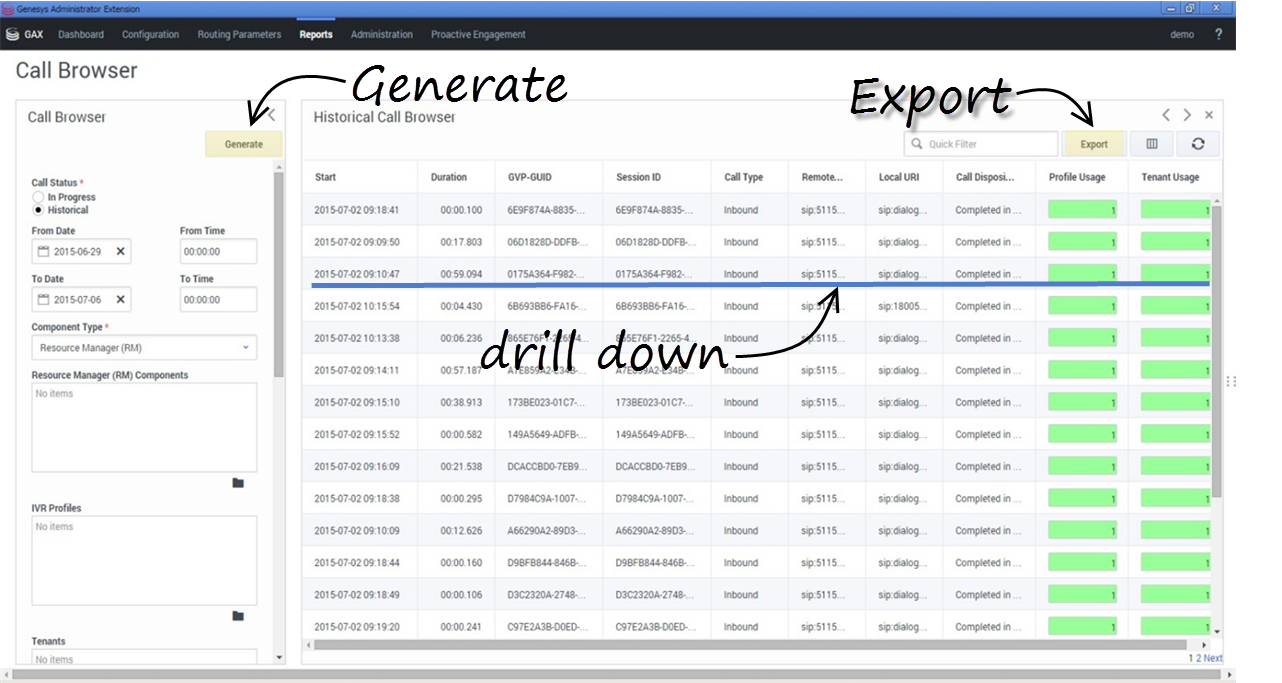The height and width of the screenshot is (683, 1282).
Task: Click the refresh icon in Historical Call Browser
Action: coord(1197,144)
